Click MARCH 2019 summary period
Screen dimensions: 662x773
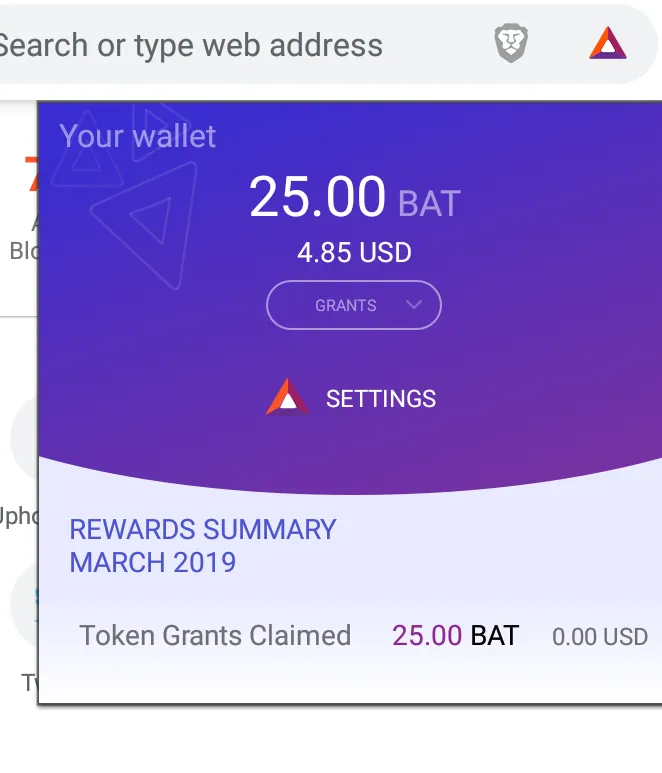tap(153, 562)
